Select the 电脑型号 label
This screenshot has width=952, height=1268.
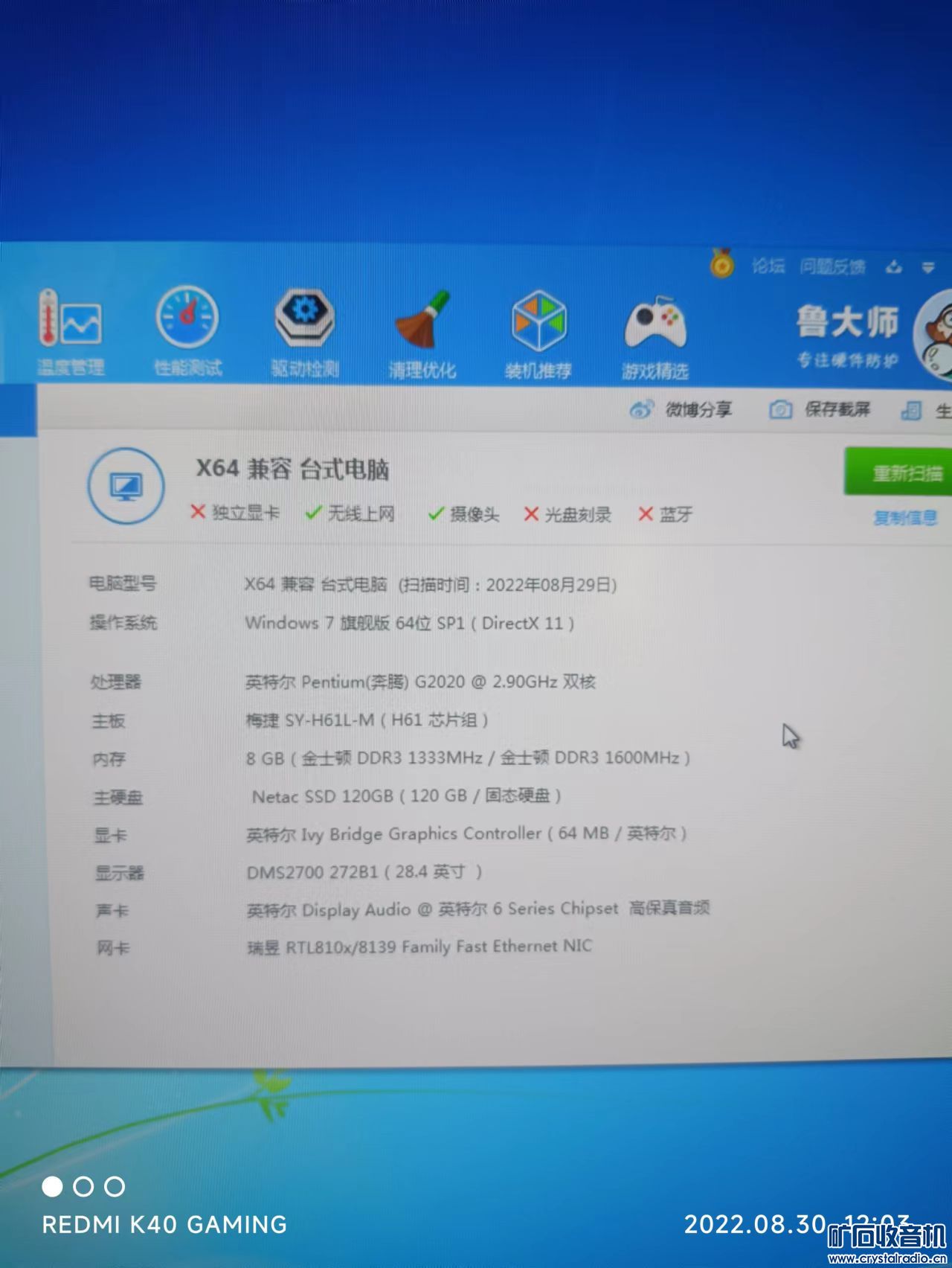(x=123, y=583)
